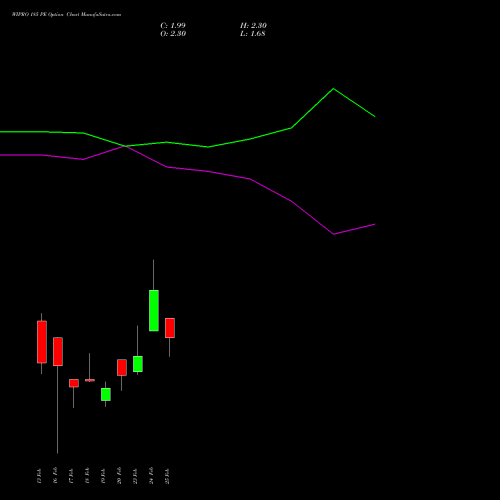Select the thin doji candle for 18 Feb
The image size is (500, 500).
tap(90, 380)
